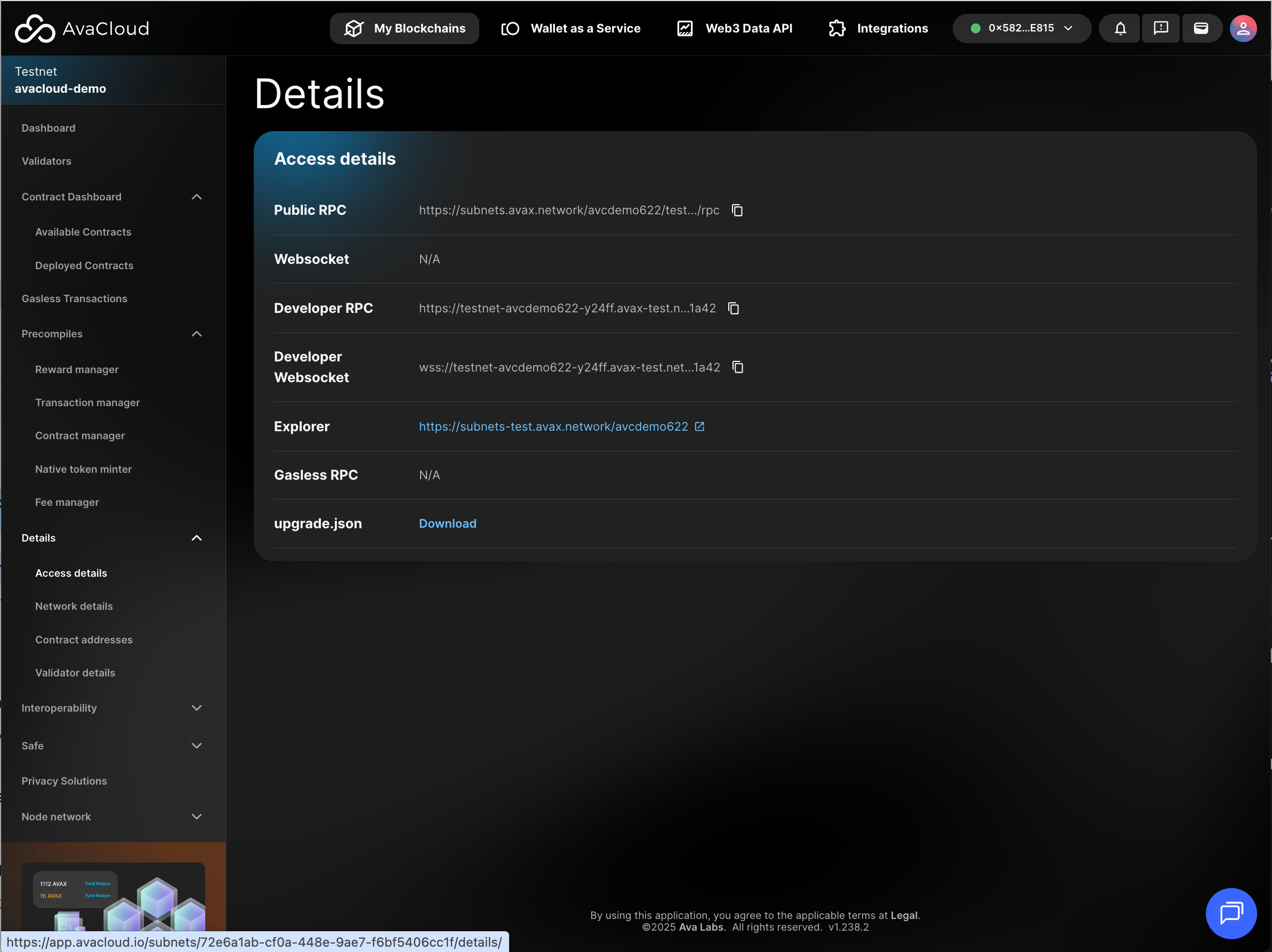
Task: Open the Web3 Data API tab
Action: pos(734,28)
